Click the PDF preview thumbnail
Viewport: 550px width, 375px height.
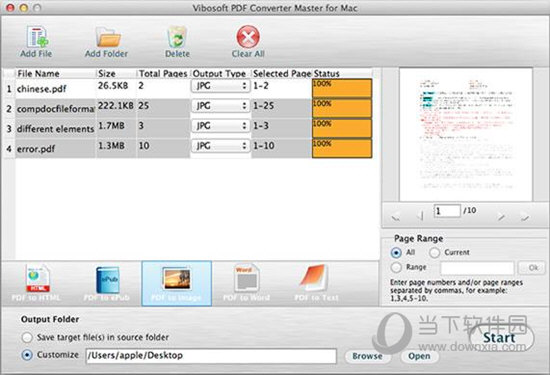coord(466,135)
